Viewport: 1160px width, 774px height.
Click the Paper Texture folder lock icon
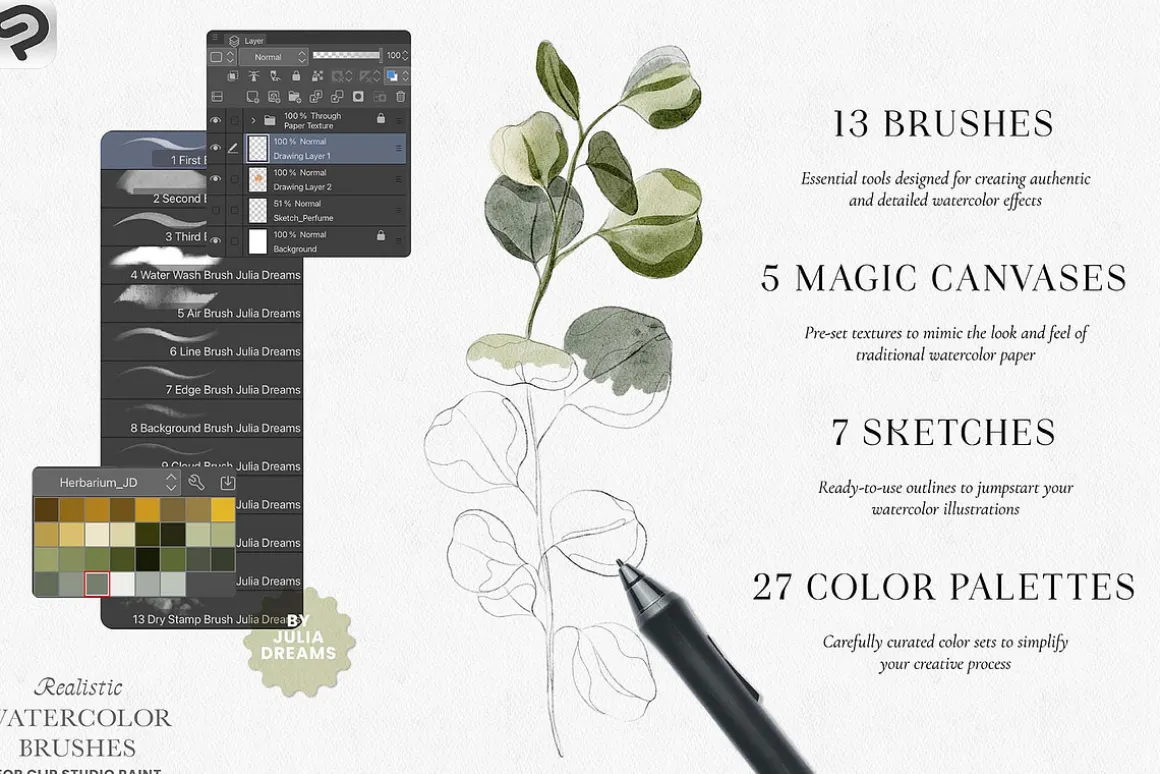point(381,118)
